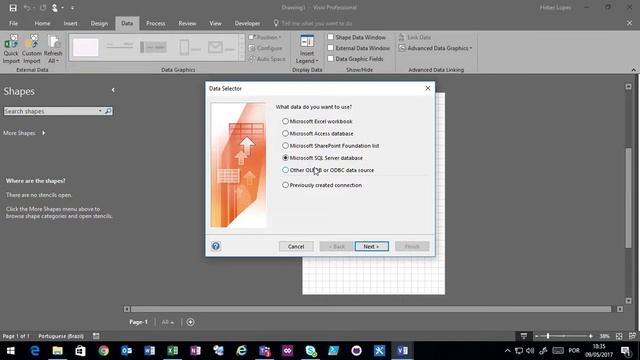
Task: Enable External Data Window checkbox
Action: pos(331,48)
